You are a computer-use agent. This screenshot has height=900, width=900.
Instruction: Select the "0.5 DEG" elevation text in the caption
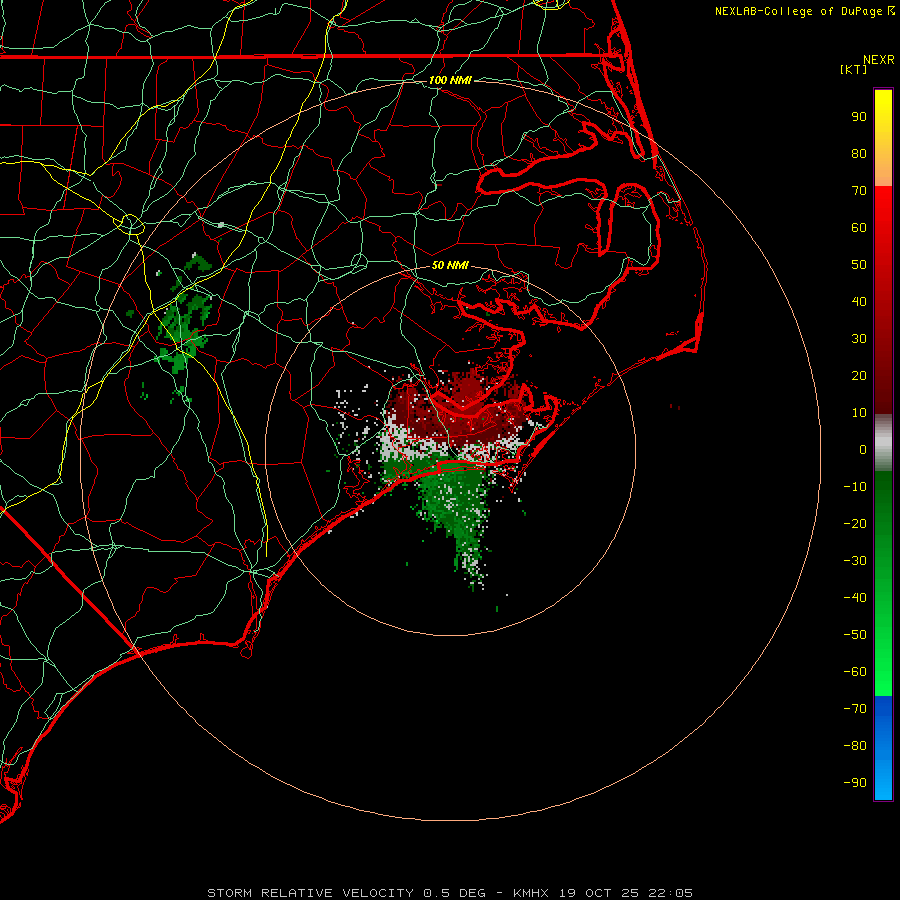coord(455,893)
